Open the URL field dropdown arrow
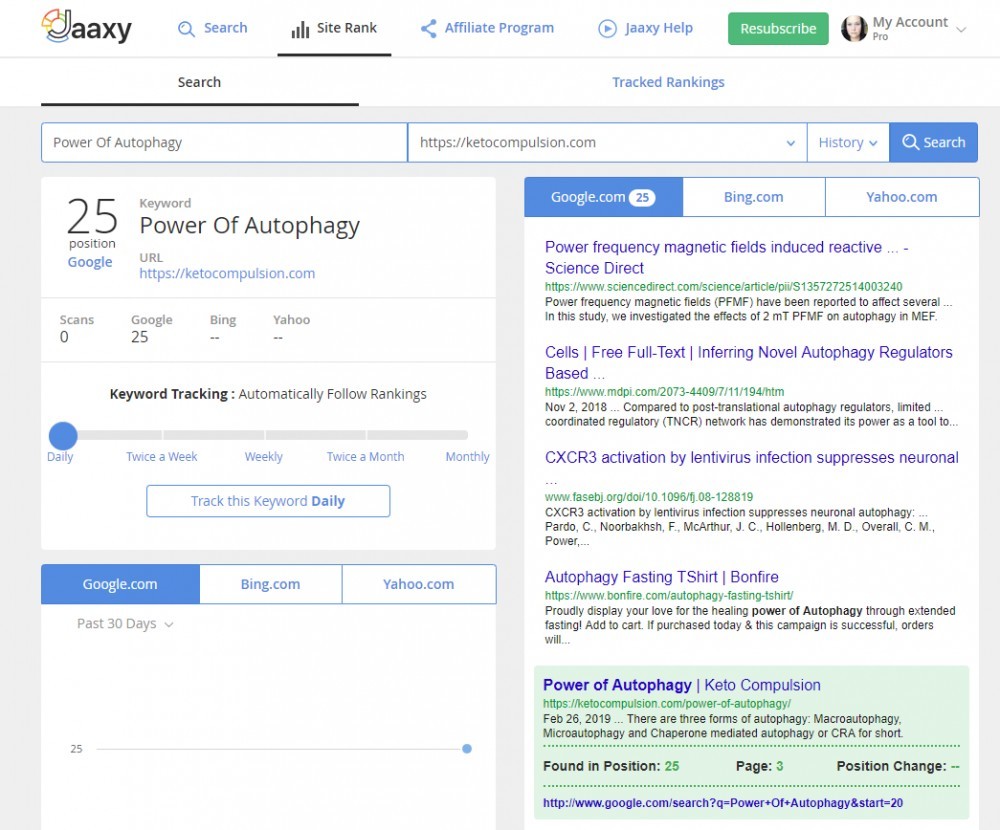The width and height of the screenshot is (1000, 830). point(790,143)
